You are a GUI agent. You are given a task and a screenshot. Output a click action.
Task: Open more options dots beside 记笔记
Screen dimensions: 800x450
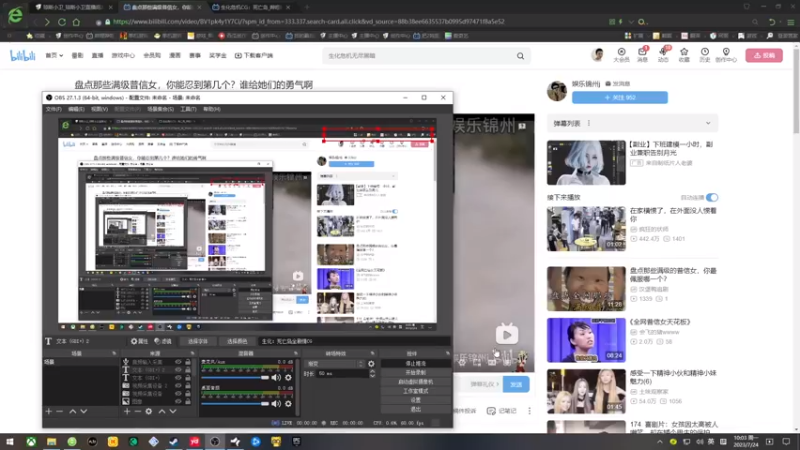pyautogui.click(x=529, y=411)
